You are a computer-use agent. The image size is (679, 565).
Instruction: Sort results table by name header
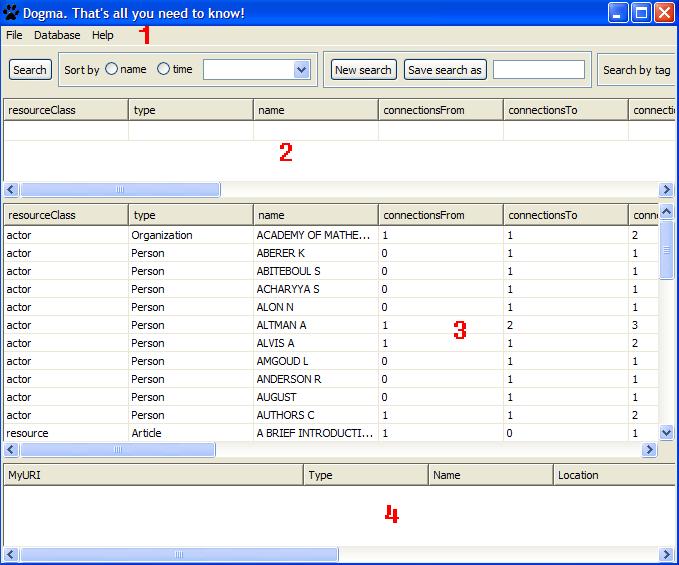tap(316, 215)
